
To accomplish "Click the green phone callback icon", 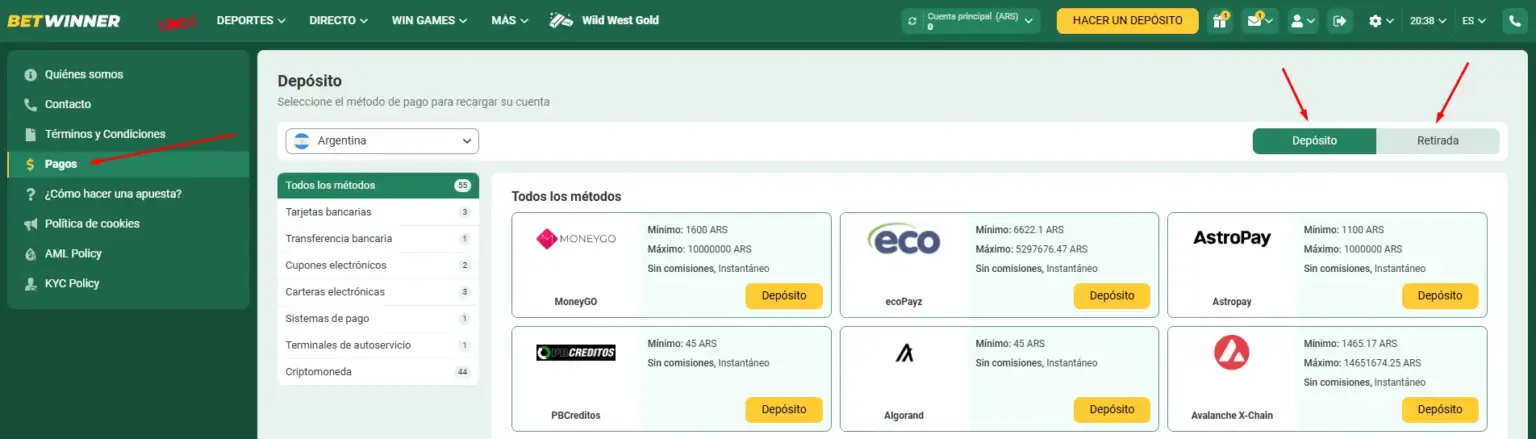I will click(x=1514, y=21).
